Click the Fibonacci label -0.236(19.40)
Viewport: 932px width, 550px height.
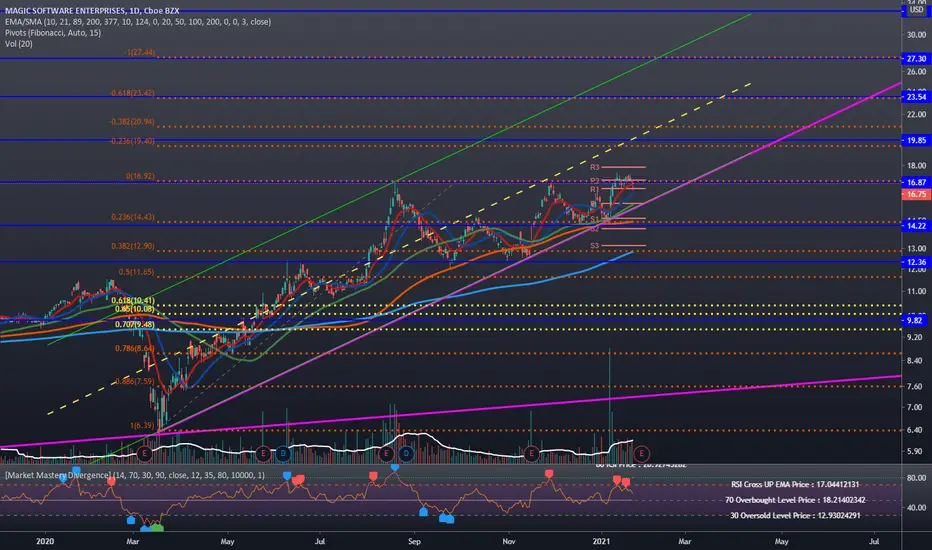click(x=132, y=142)
